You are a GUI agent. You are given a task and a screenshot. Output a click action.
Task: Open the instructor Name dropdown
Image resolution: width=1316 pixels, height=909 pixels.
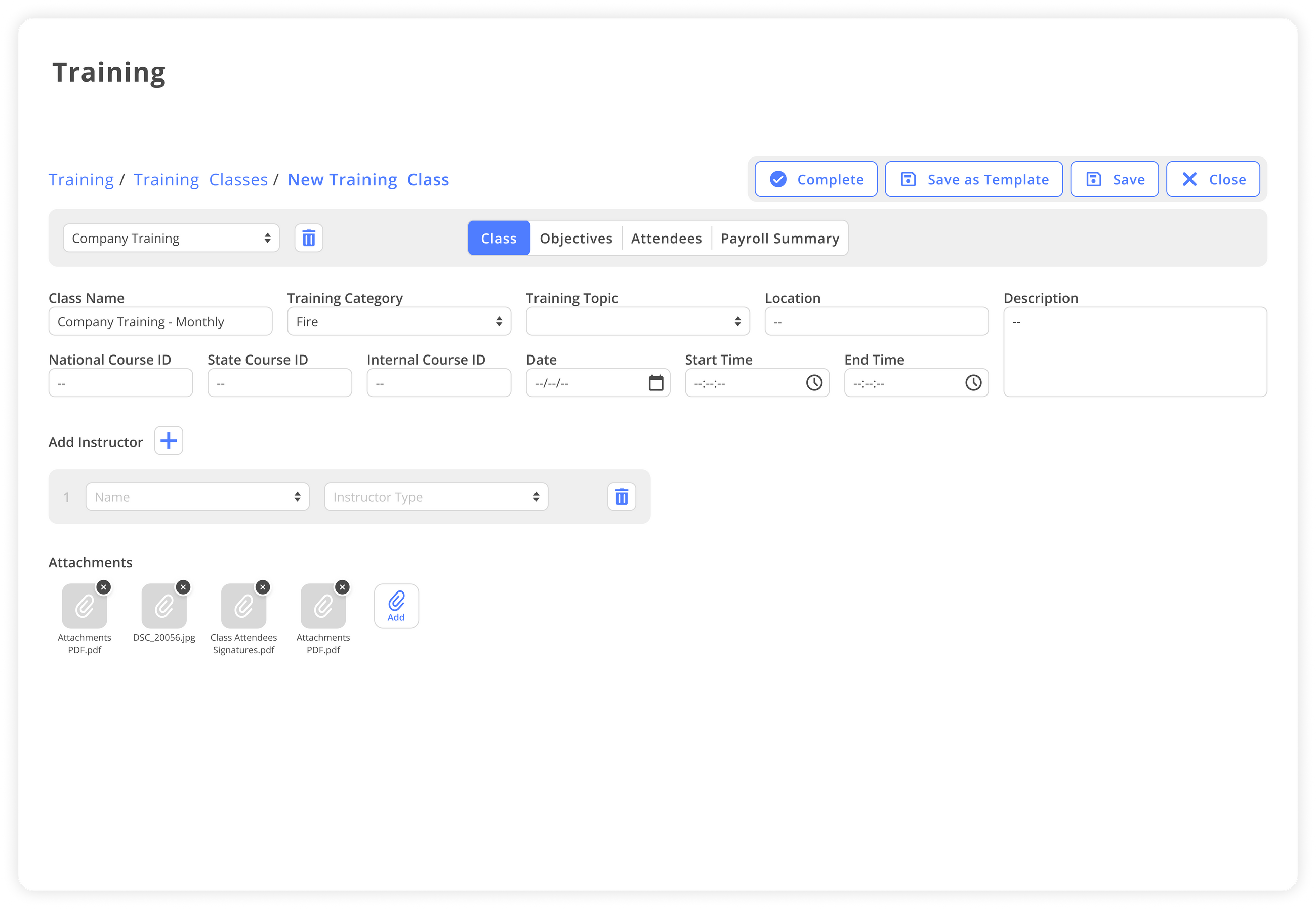pos(197,497)
